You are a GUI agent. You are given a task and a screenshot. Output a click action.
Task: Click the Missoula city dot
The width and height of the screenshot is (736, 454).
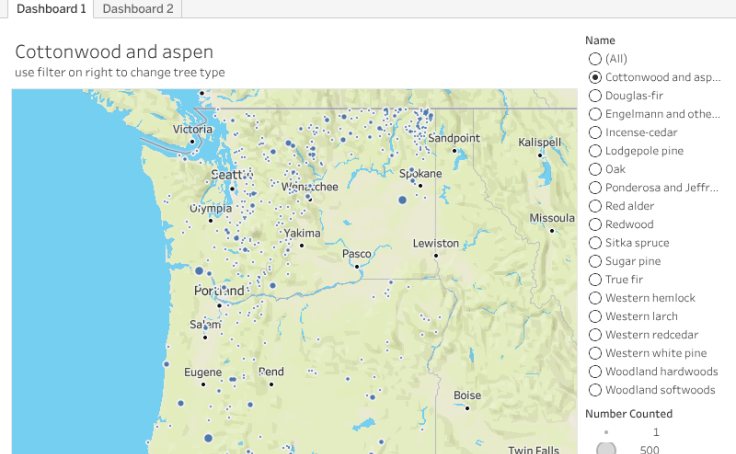(552, 231)
